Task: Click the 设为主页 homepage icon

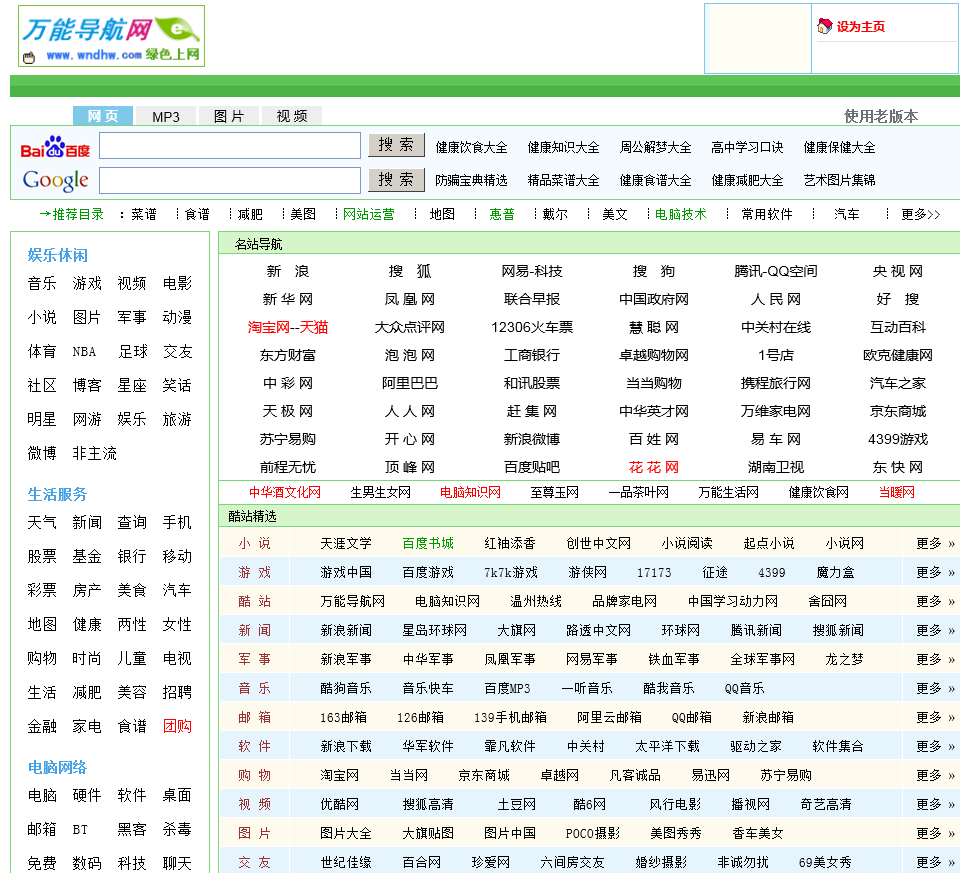Action: point(825,26)
